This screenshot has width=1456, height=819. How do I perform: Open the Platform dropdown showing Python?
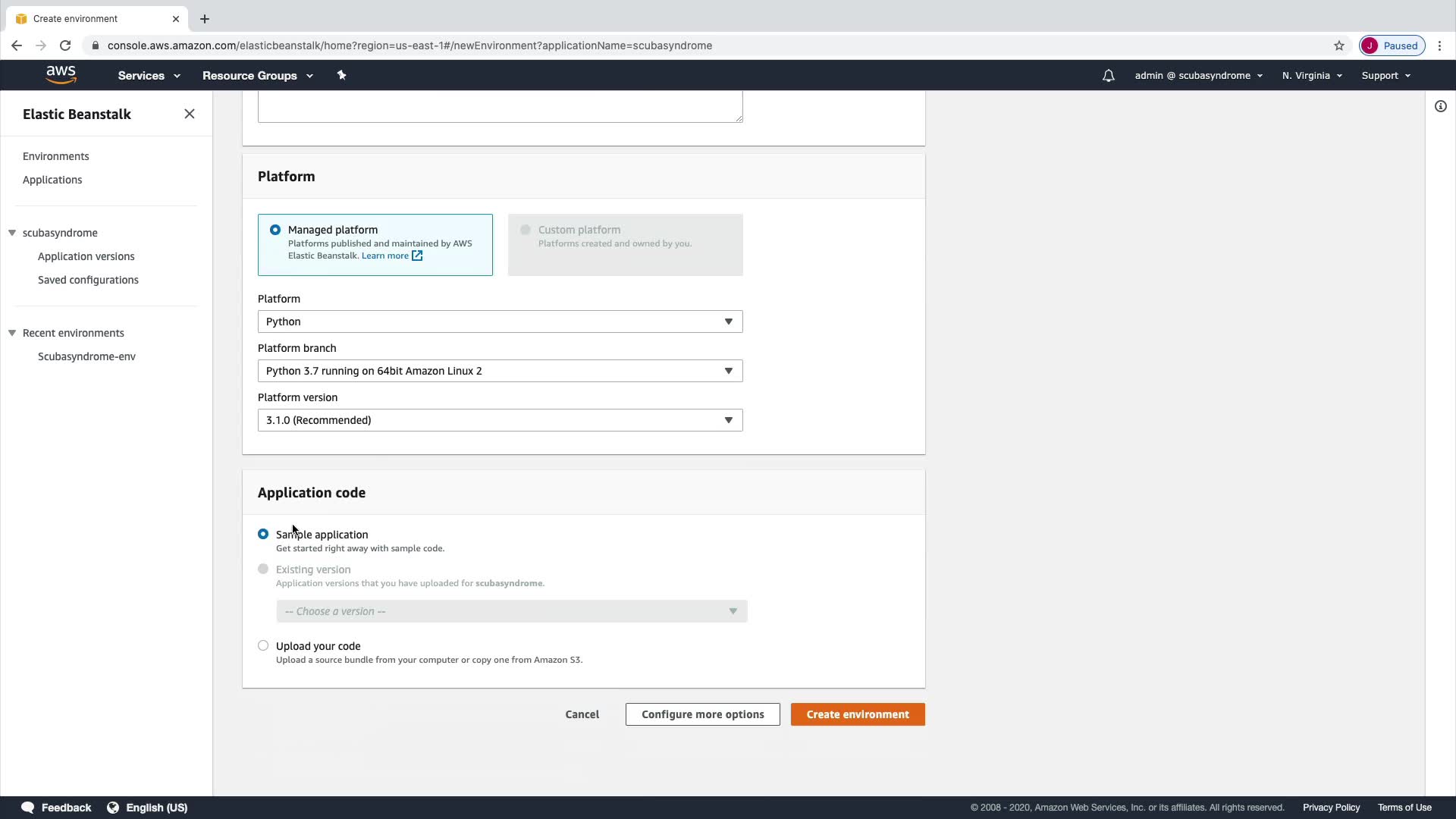pos(500,322)
